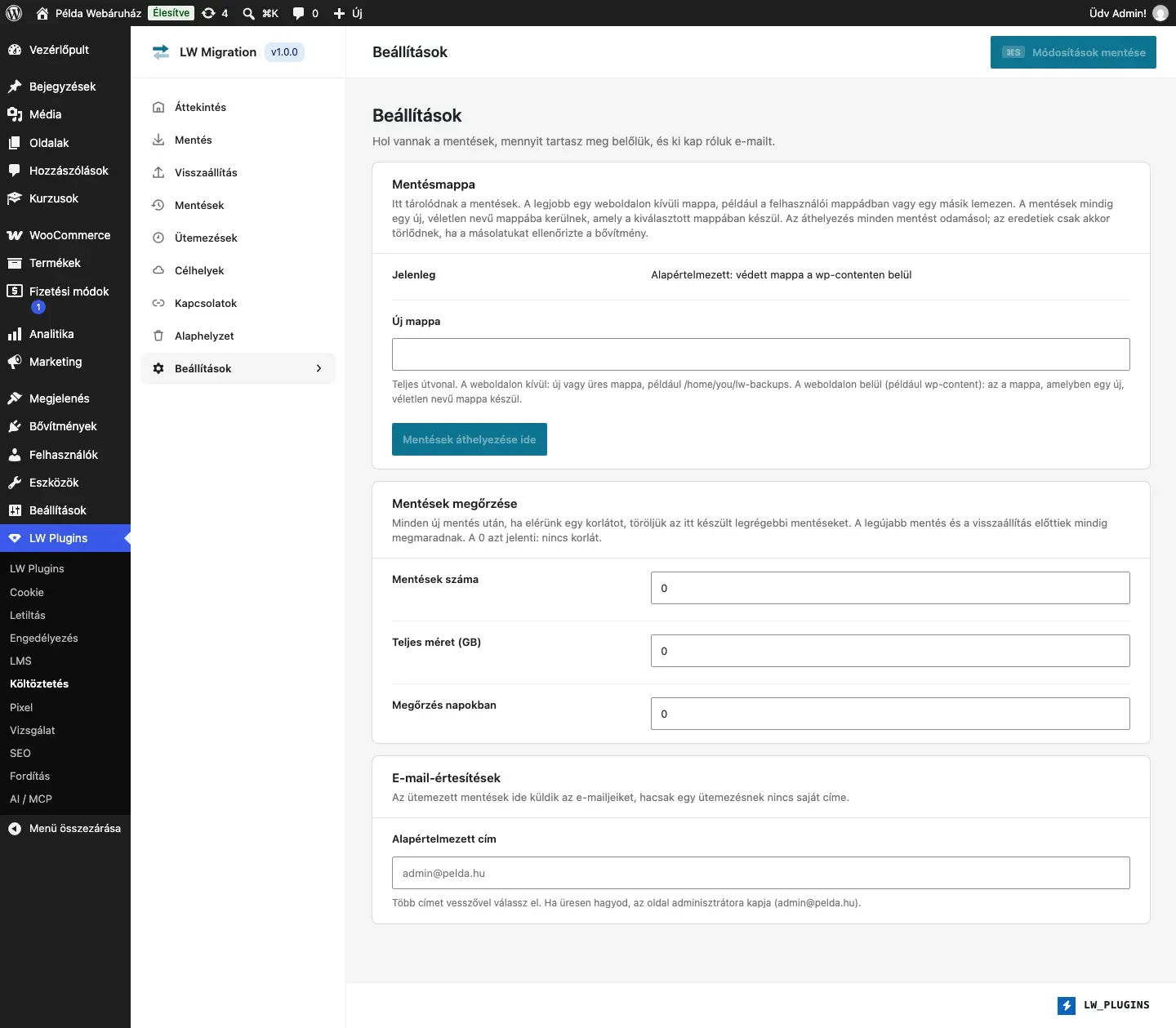Open WooCommerce in the admin menu
This screenshot has width=1176, height=1028.
(65, 235)
